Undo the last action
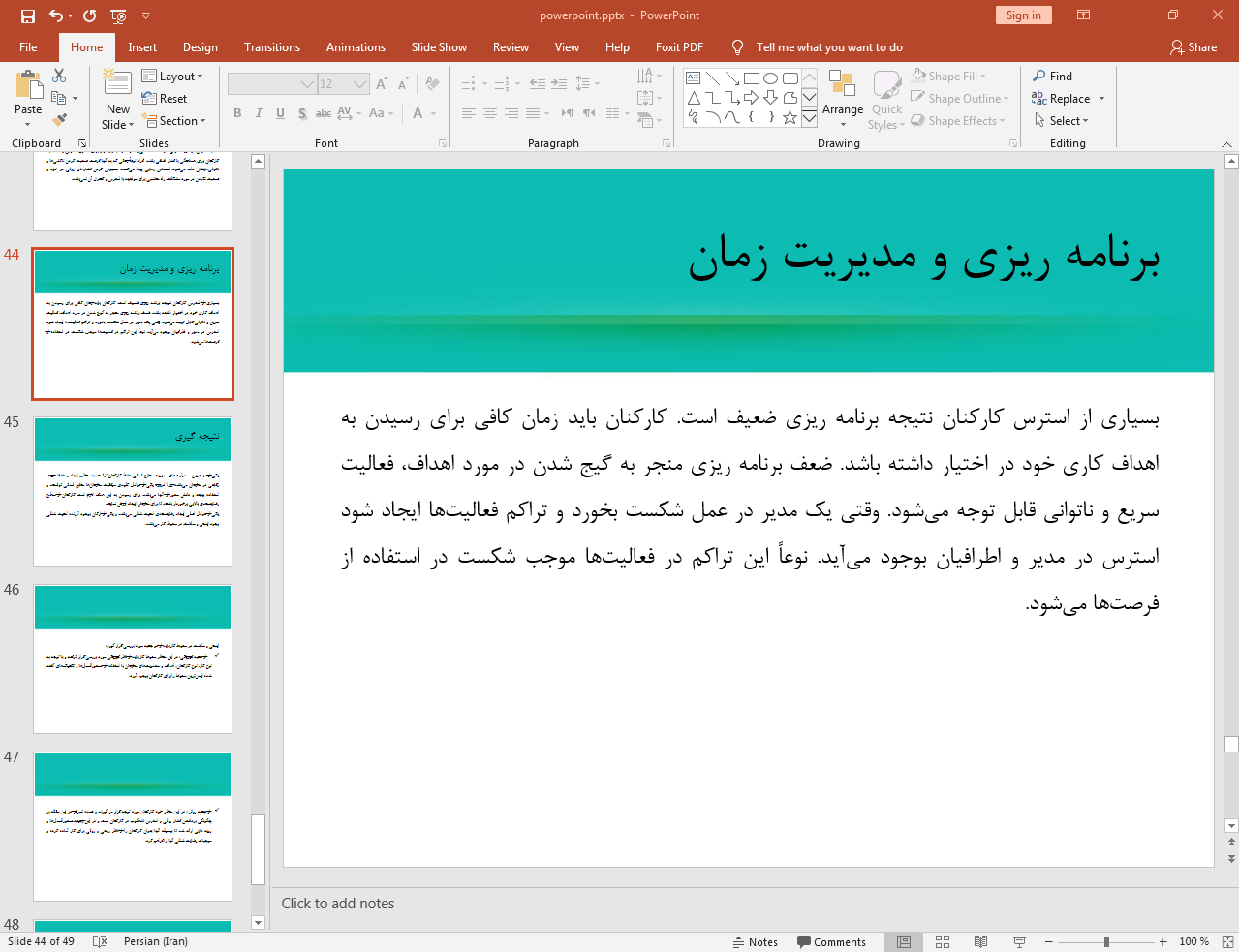 (56, 15)
